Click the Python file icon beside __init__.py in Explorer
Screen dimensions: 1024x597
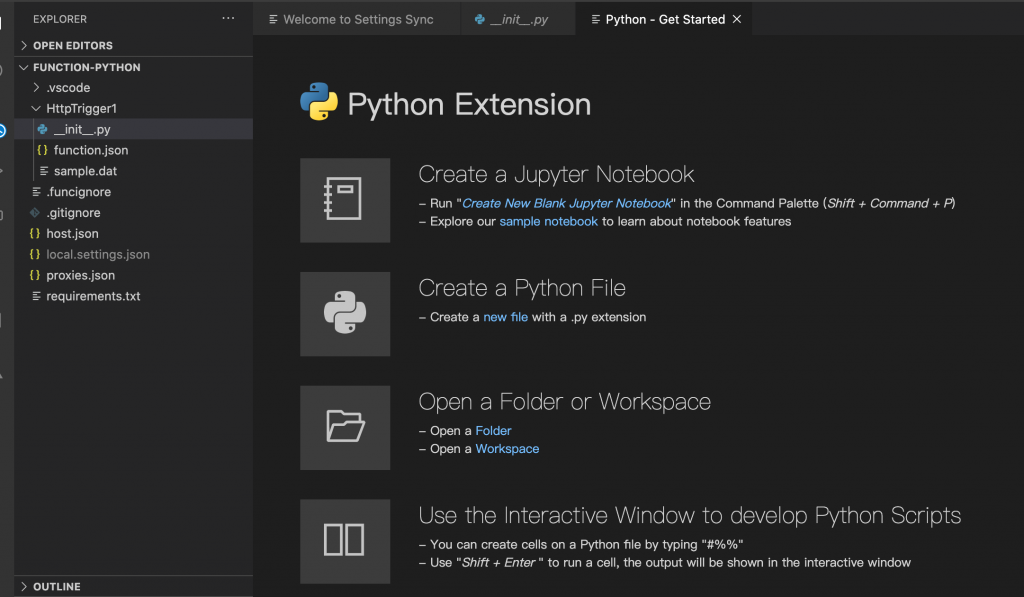click(42, 129)
